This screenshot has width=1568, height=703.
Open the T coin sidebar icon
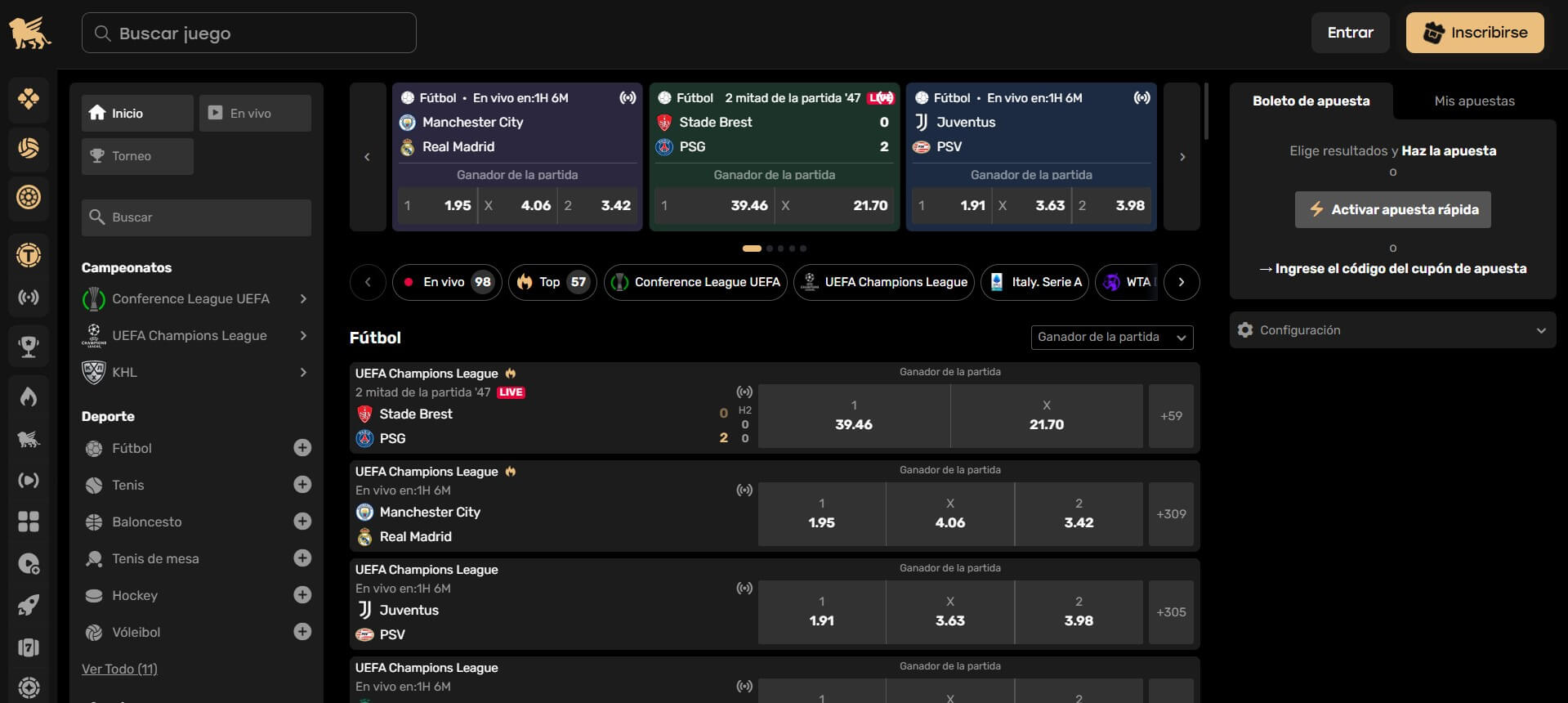[x=29, y=255]
